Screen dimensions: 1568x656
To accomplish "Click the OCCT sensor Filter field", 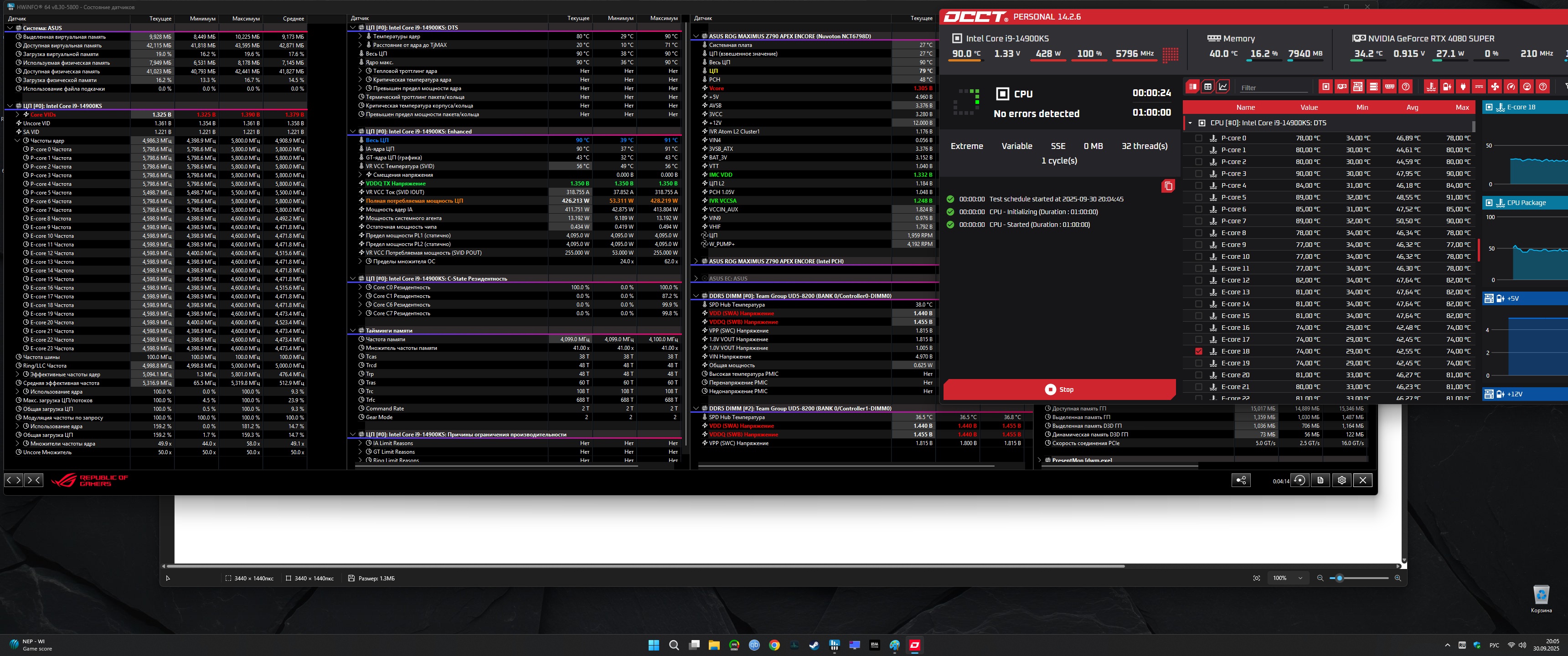I will coord(1273,87).
